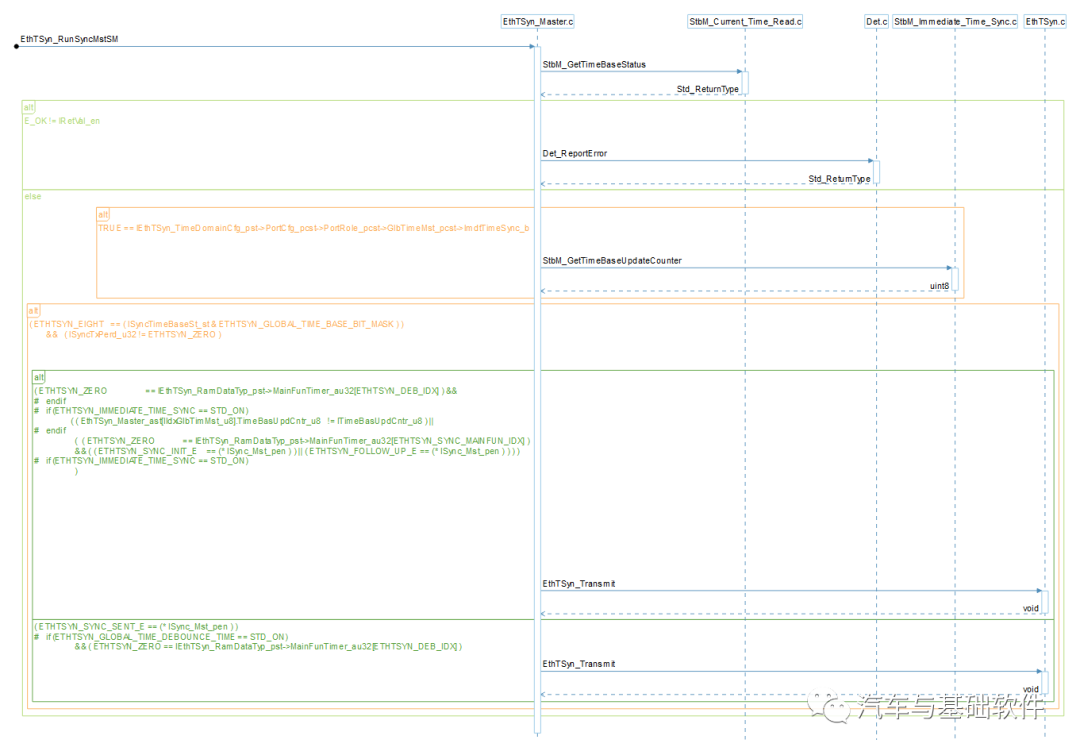Click the StbM_GetTimeBaseStatus message label
The width and height of the screenshot is (1080, 755).
(594, 65)
